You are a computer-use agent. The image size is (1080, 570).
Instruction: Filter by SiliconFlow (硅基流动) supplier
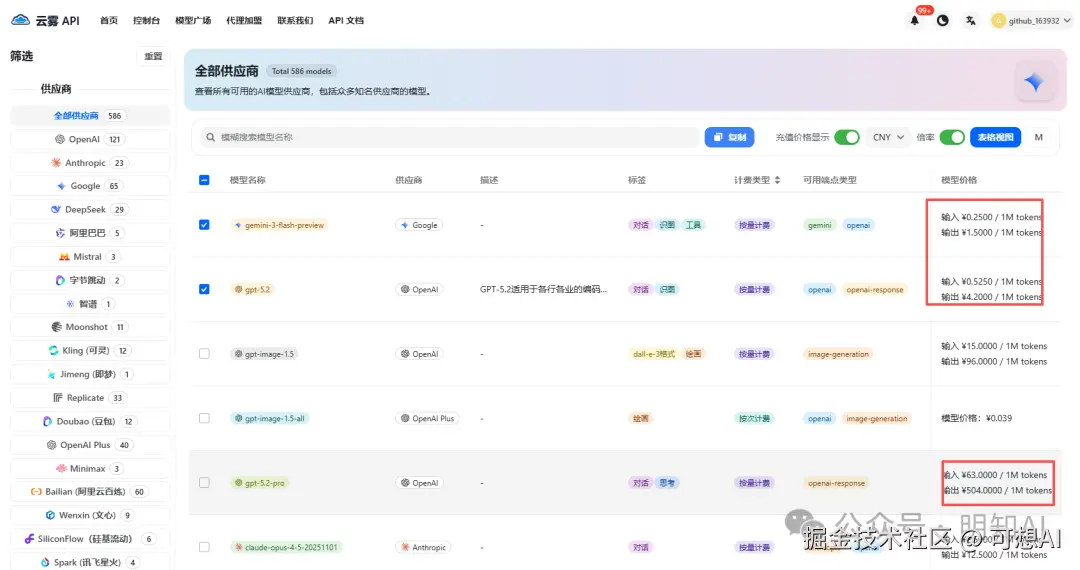coord(90,538)
